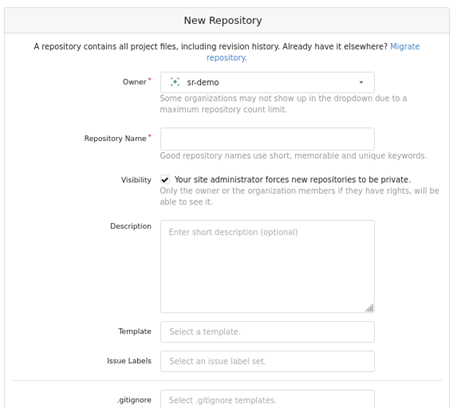The image size is (457, 408).
Task: Click the Owner dropdown caret arrow
Action: 361,82
